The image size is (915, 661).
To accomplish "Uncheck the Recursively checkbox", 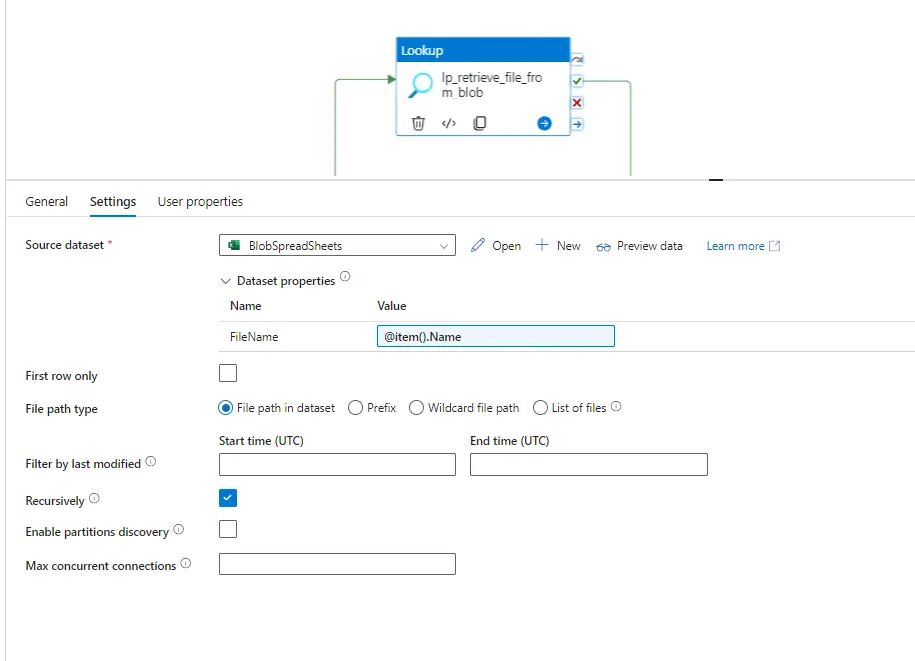I will point(228,498).
